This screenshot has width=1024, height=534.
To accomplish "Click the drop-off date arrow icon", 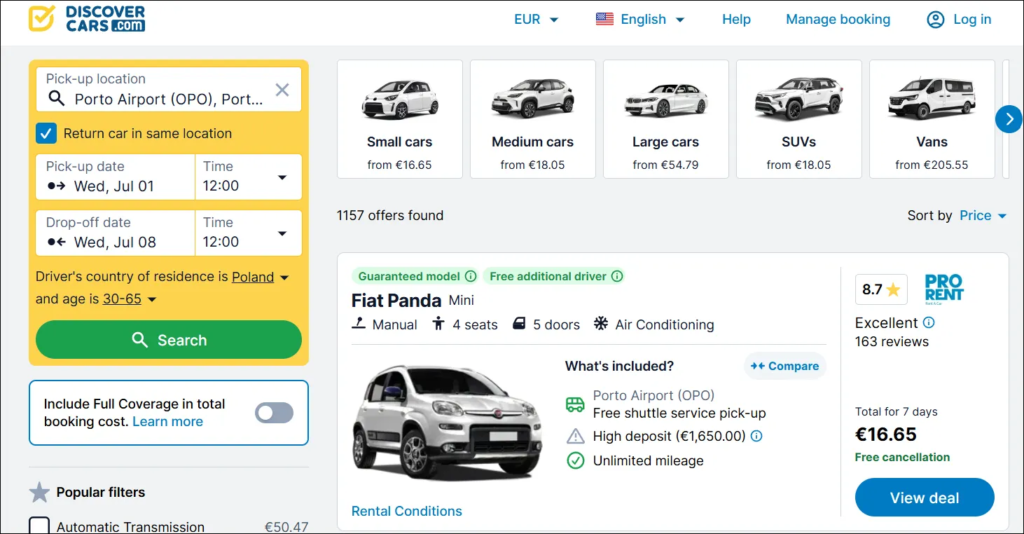I will (x=57, y=242).
